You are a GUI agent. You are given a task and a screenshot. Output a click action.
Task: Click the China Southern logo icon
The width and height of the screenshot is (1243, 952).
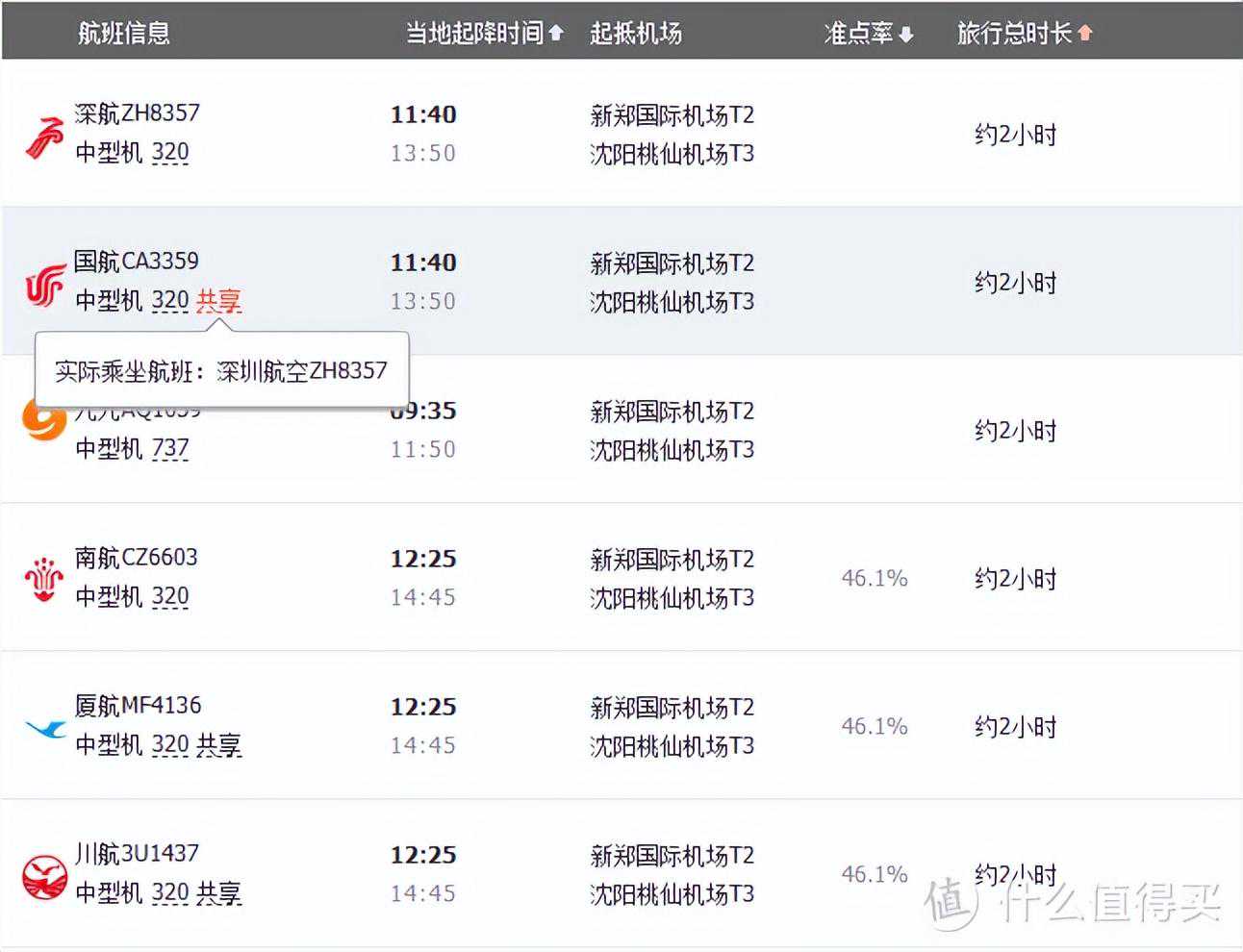(43, 580)
